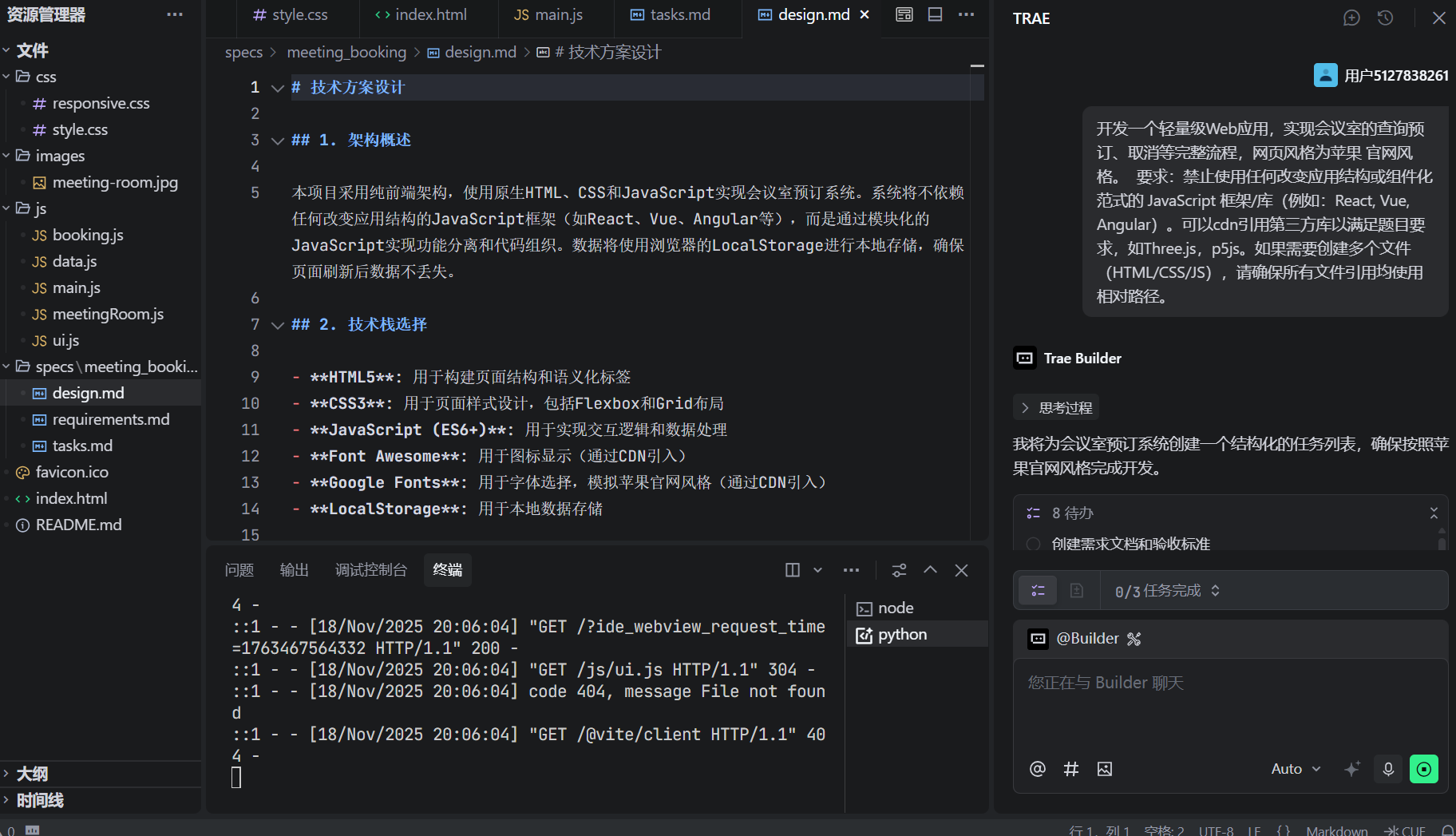Image resolution: width=1456 pixels, height=836 pixels.
Task: Split the editor layout
Action: 935,15
